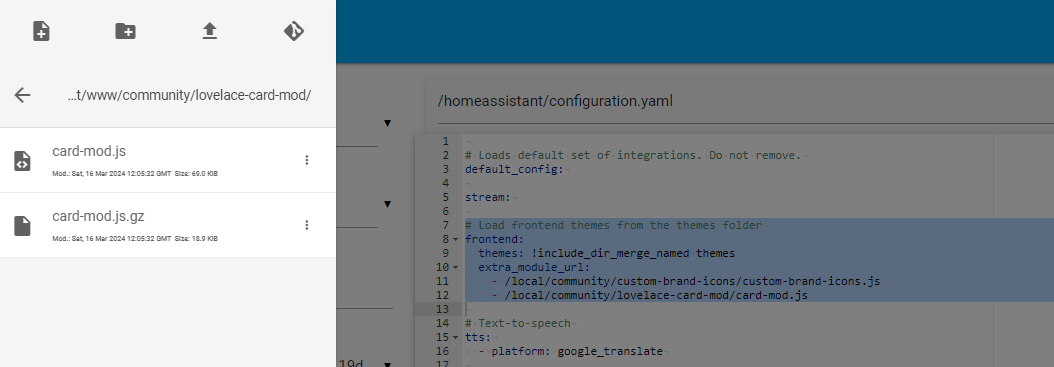The image size is (1054, 367).
Task: Open card-mod.js options three-dot menu
Action: [307, 160]
